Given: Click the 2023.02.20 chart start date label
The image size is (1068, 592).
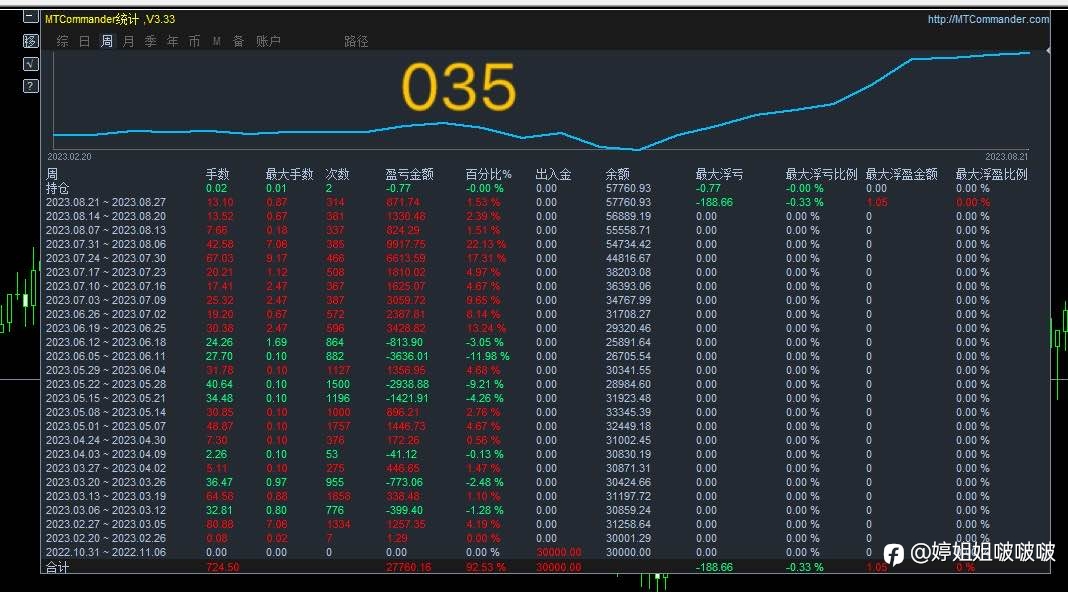Looking at the screenshot, I should tap(69, 157).
